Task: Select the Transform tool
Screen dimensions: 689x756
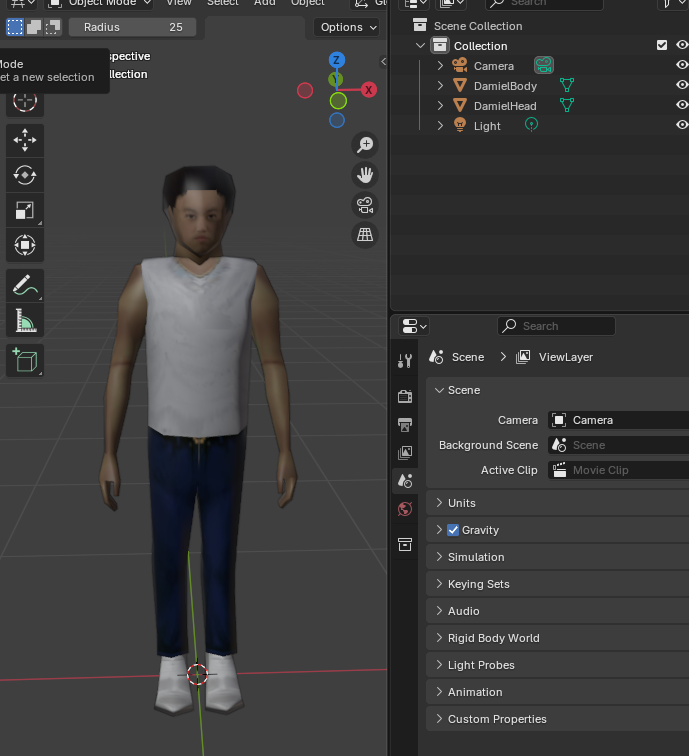Action: point(25,245)
